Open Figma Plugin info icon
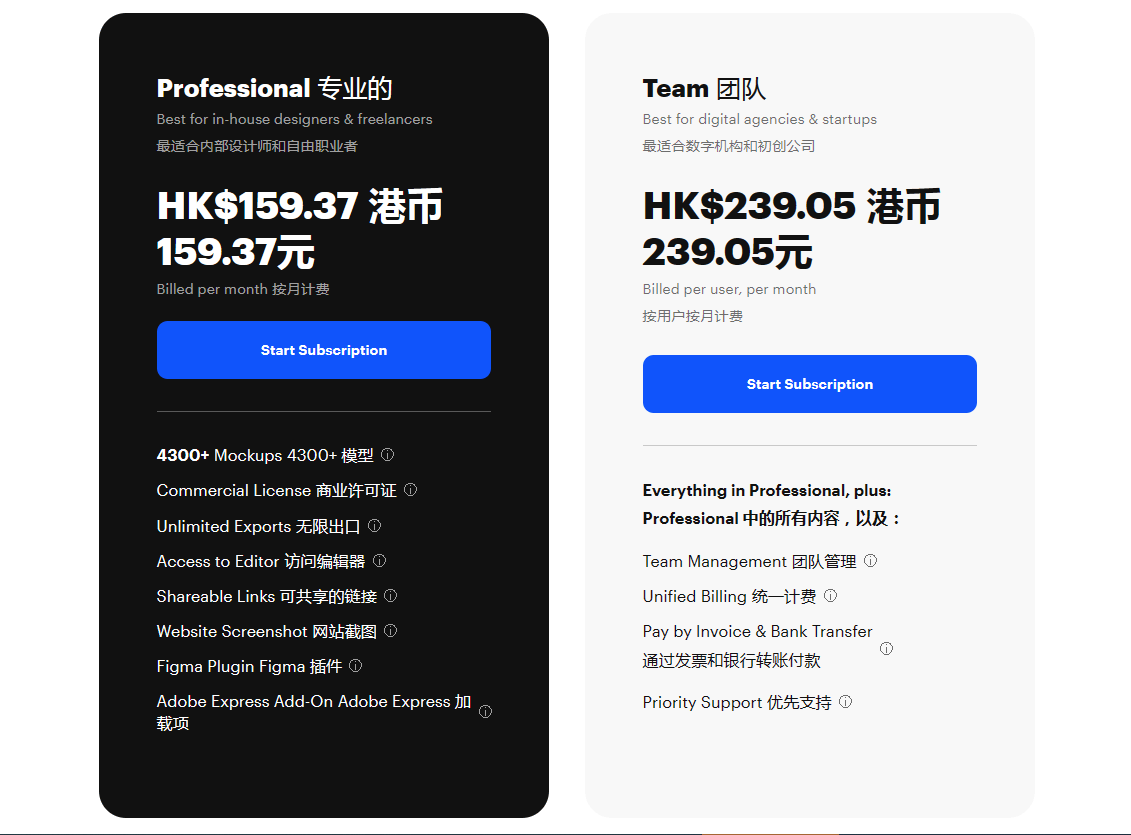 [x=355, y=666]
